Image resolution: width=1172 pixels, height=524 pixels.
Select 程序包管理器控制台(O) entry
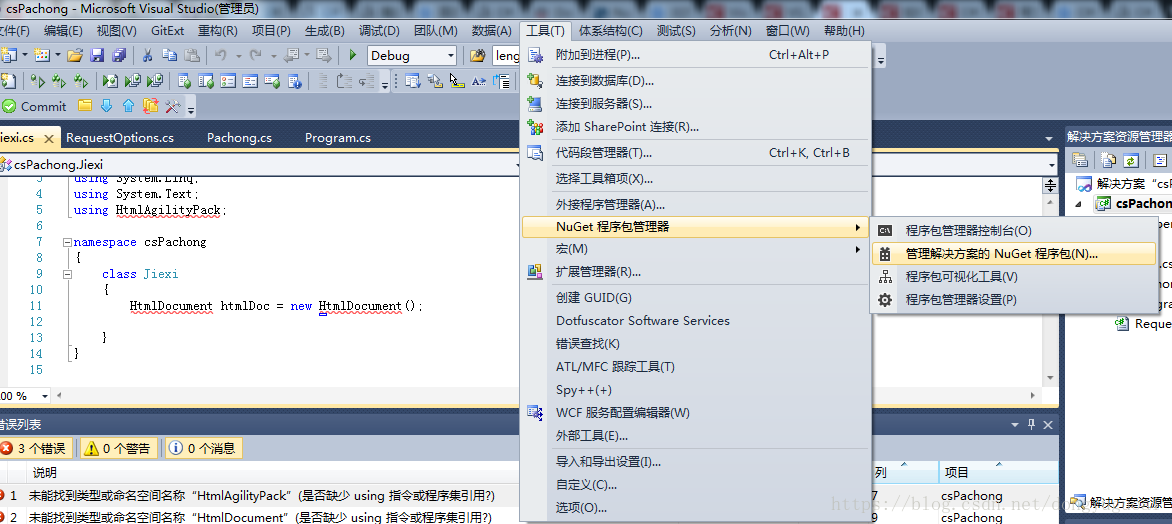point(1014,231)
